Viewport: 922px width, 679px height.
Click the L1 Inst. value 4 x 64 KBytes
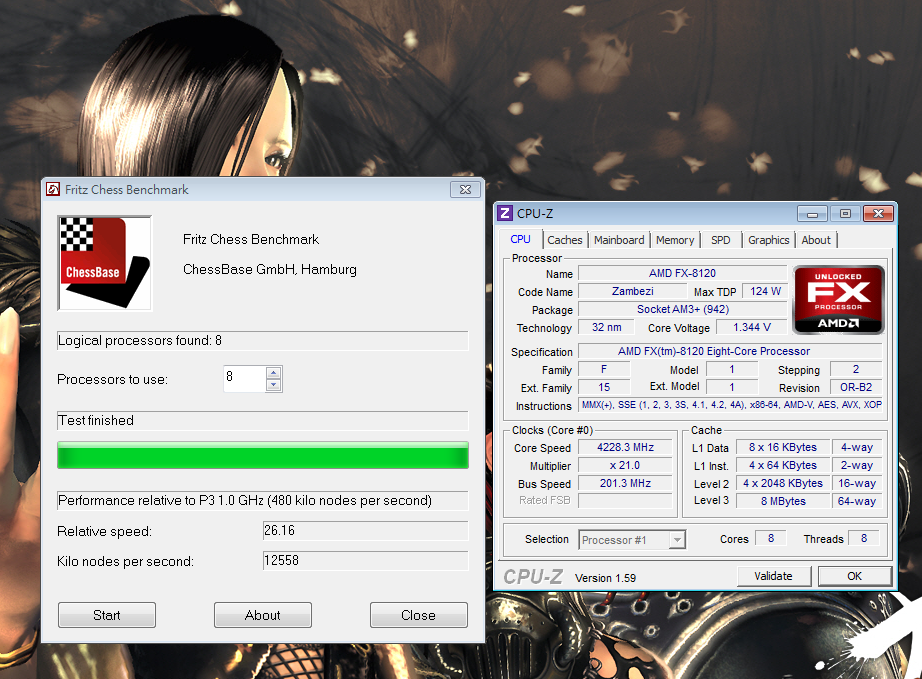[783, 466]
